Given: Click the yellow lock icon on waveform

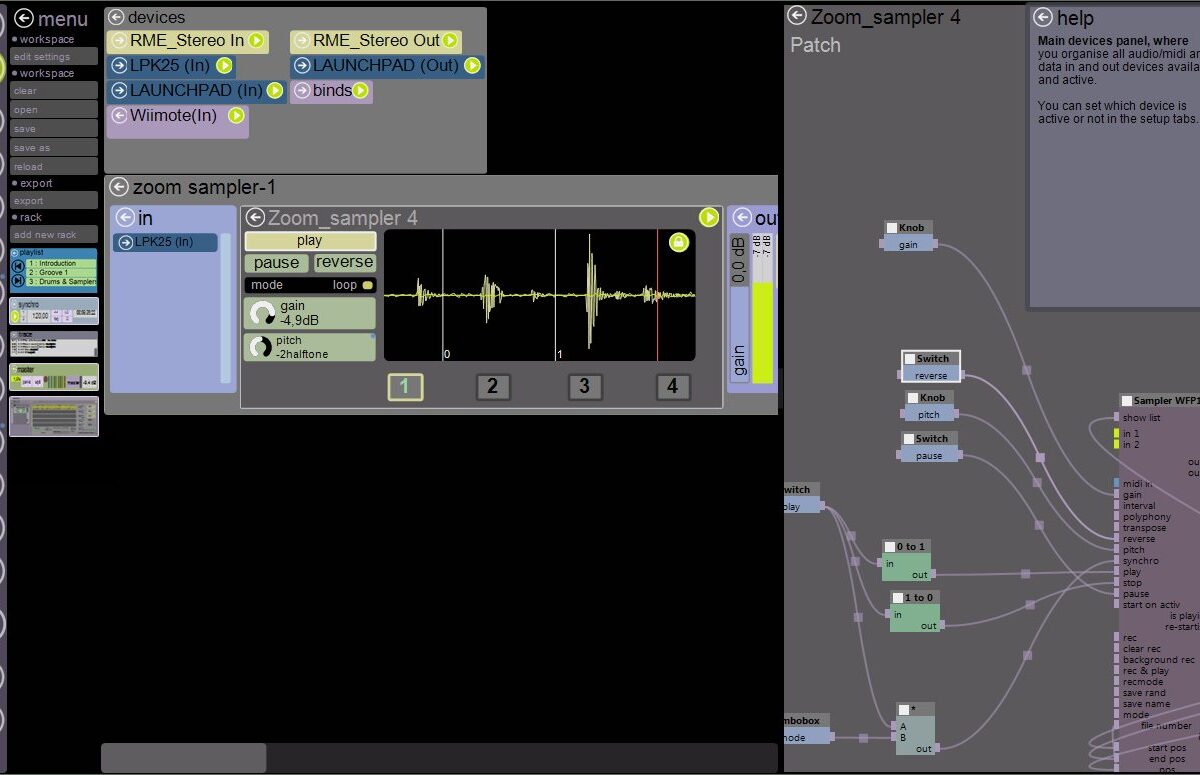Looking at the screenshot, I should click(x=678, y=242).
